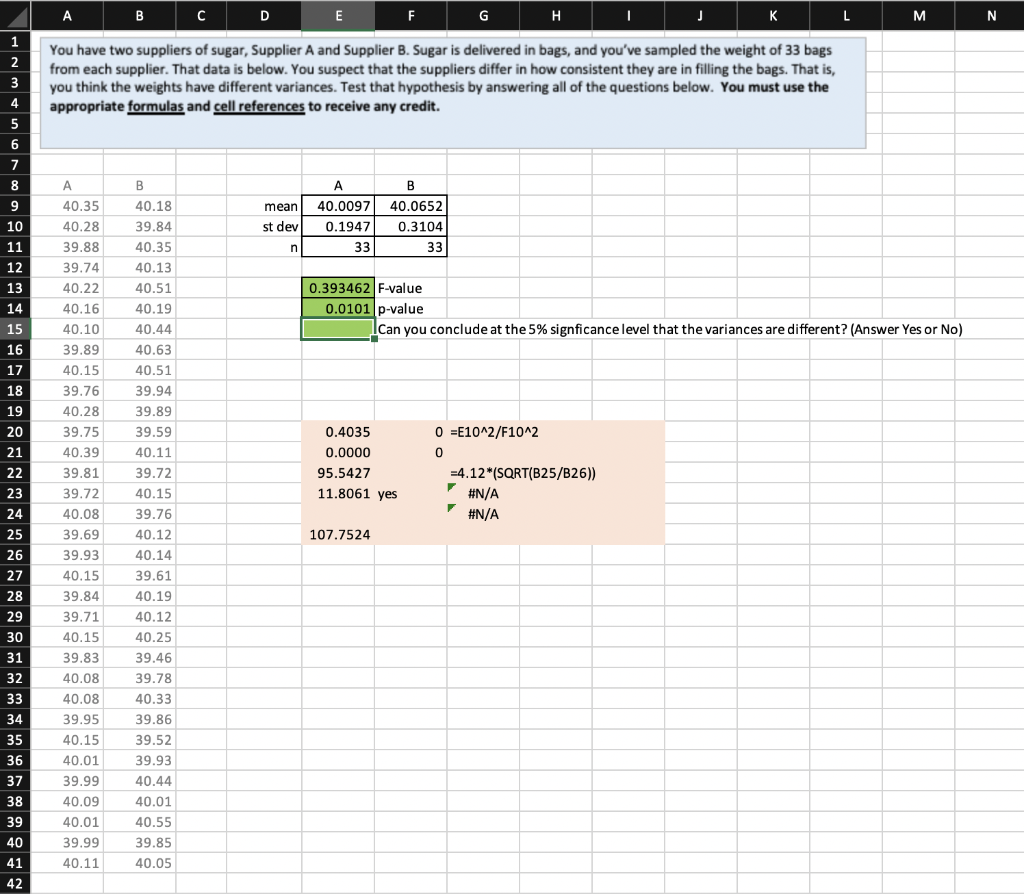1024x894 pixels.
Task: Select cell B39 with 40.55
Action: click(140, 822)
